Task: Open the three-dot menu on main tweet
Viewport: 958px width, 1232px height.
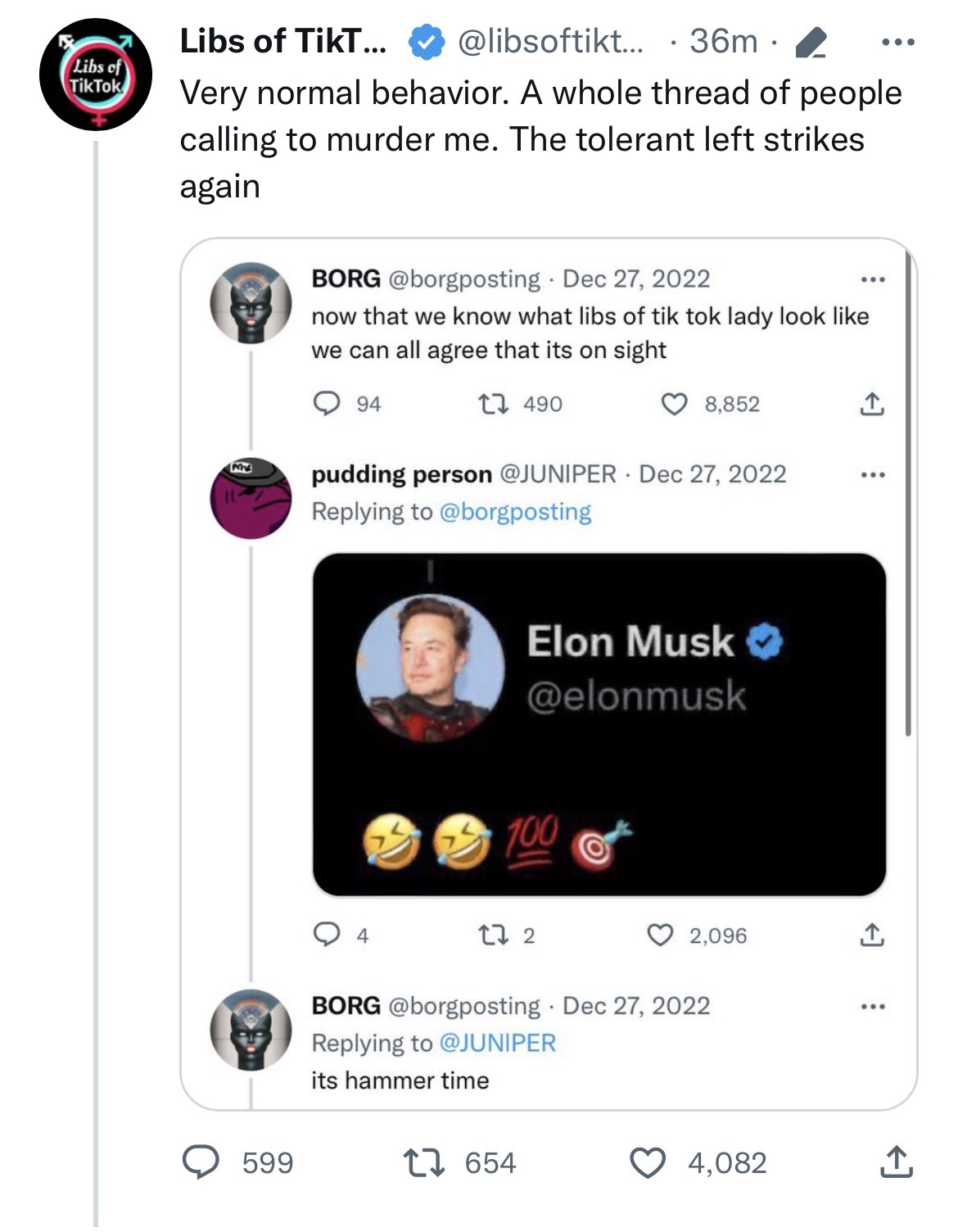Action: (898, 42)
